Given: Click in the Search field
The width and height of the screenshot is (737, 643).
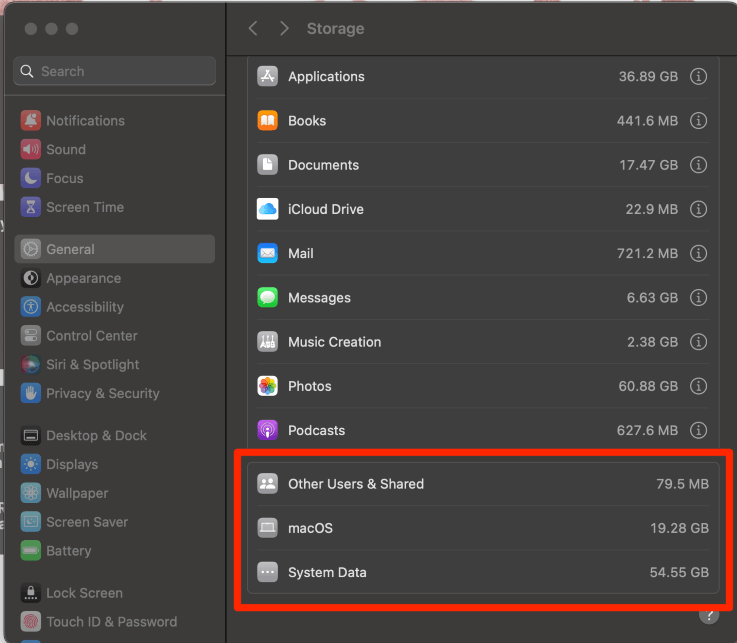Looking at the screenshot, I should pyautogui.click(x=115, y=71).
